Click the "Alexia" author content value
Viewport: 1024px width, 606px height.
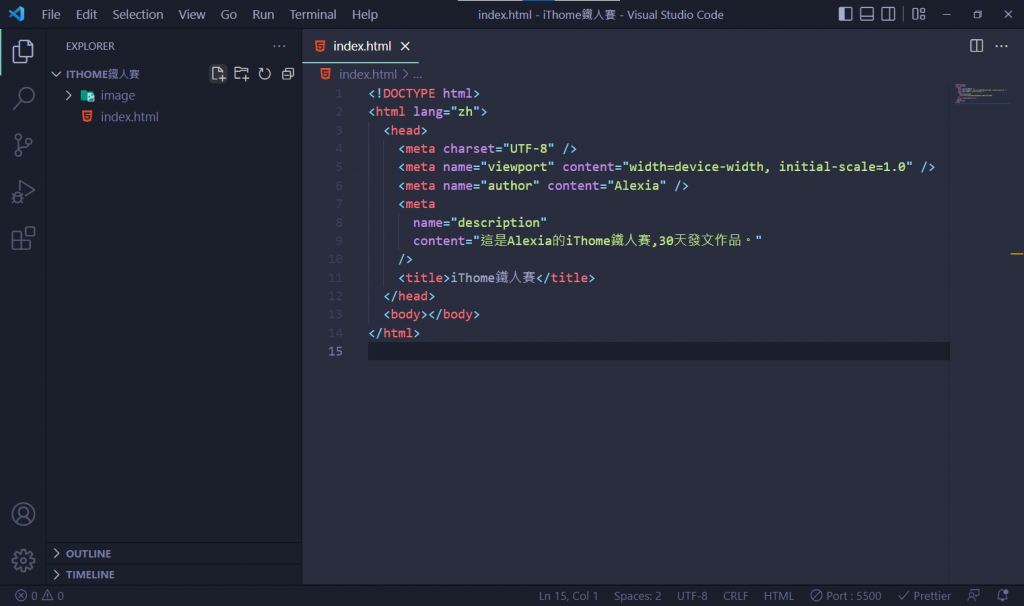point(637,186)
